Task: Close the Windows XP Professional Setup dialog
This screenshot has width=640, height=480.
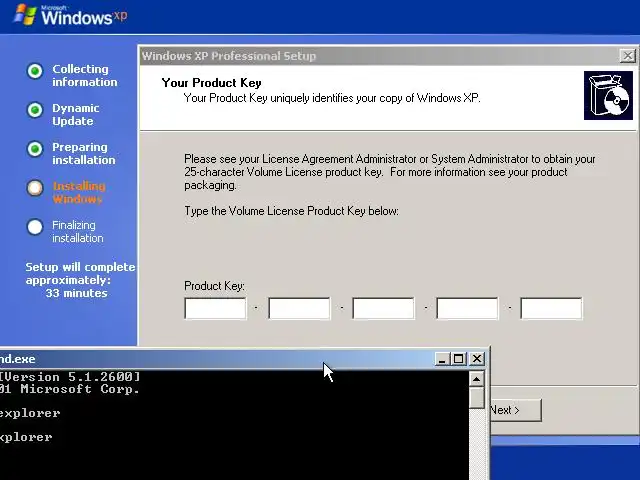Action: point(628,56)
